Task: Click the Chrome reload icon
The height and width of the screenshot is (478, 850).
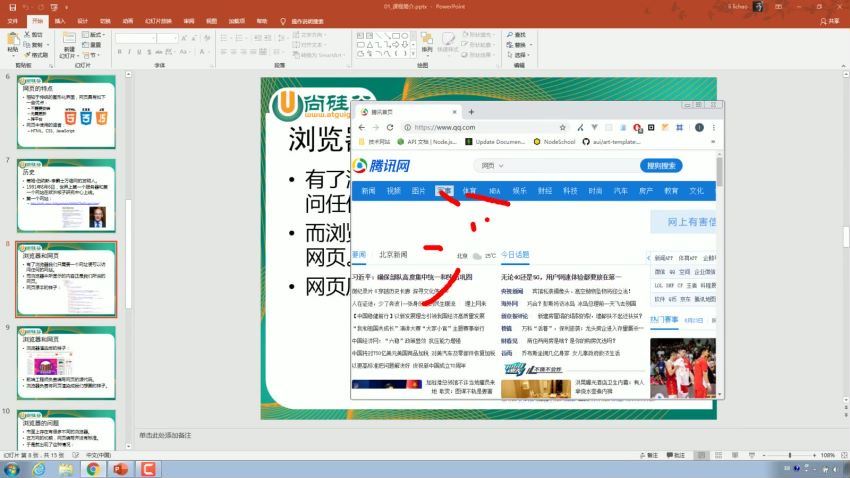Action: [x=390, y=127]
